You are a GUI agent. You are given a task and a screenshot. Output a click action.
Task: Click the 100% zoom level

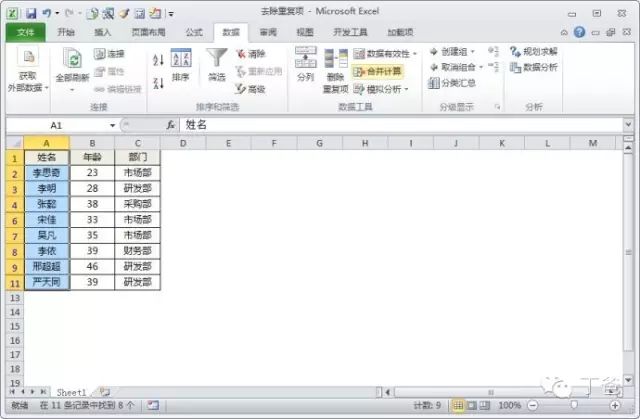pos(509,405)
